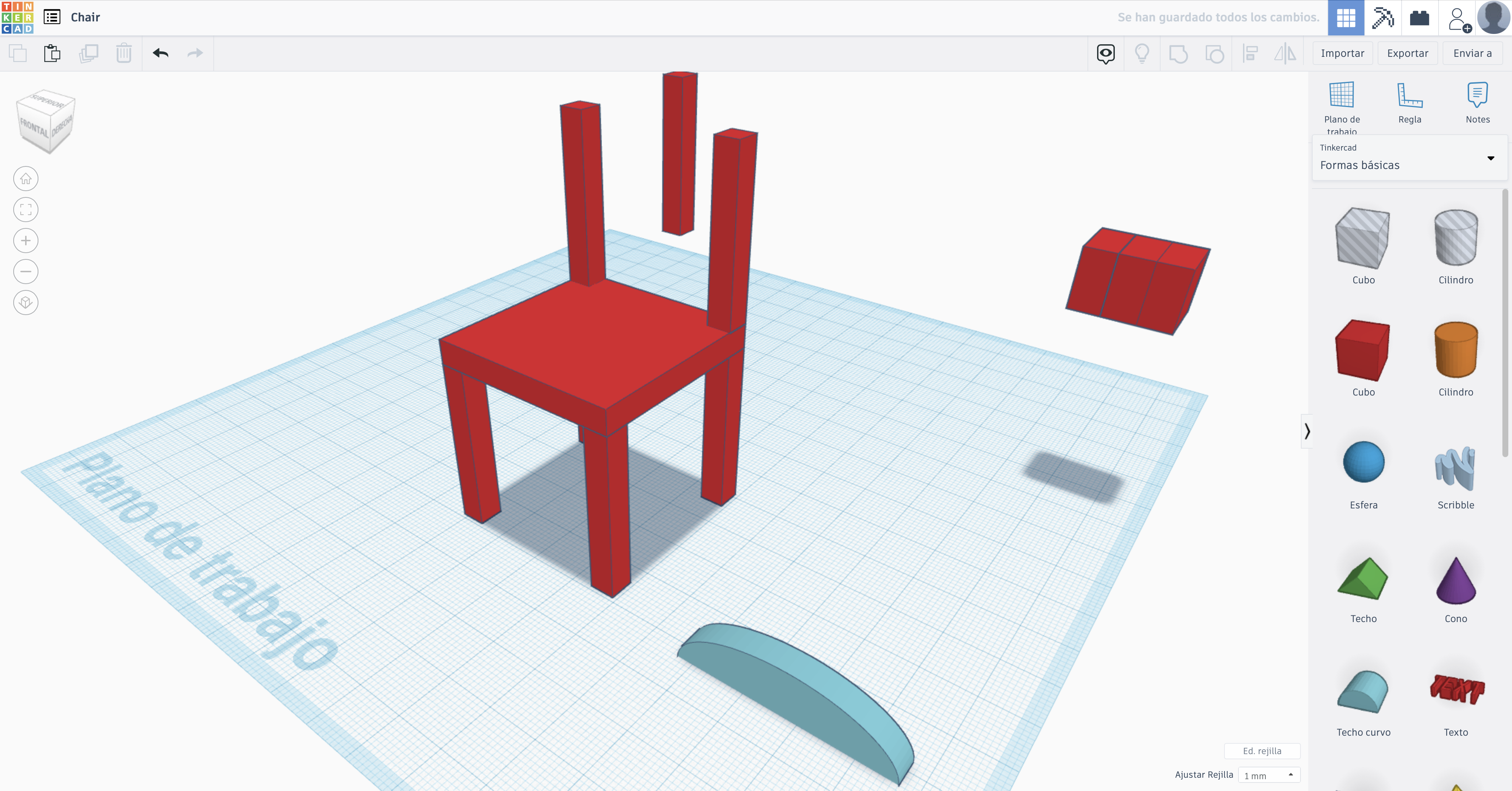Viewport: 1512px width, 791px height.
Task: Click the view cube FRONTAL face
Action: tap(34, 127)
